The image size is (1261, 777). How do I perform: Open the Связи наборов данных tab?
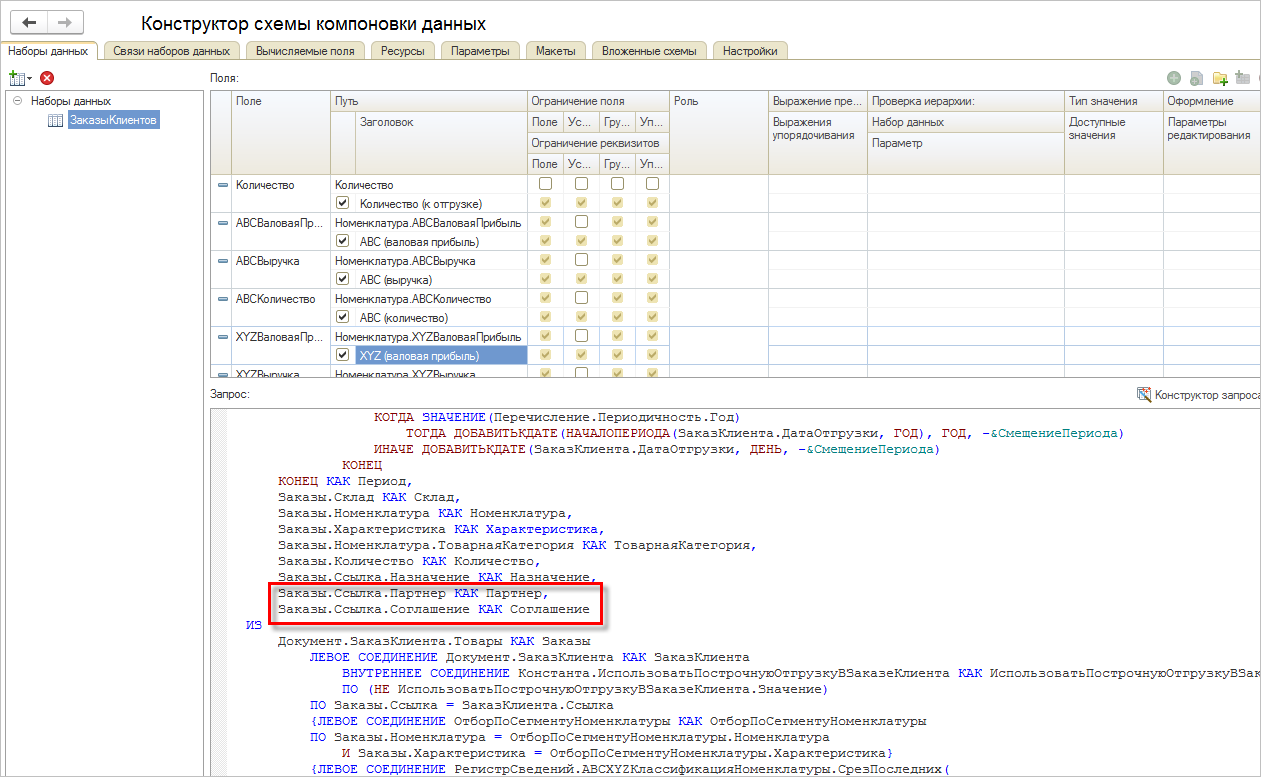171,51
